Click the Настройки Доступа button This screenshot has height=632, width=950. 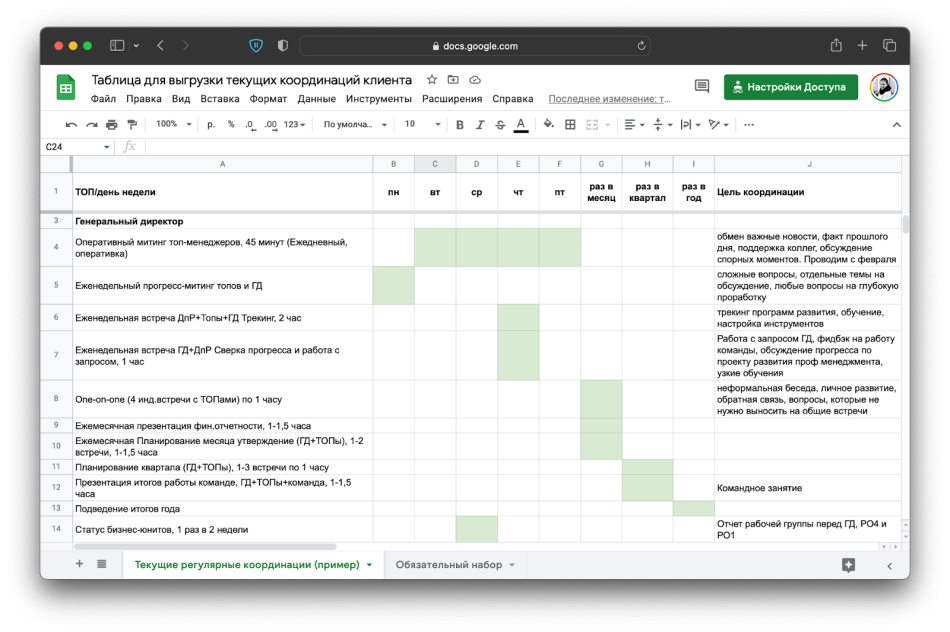791,87
